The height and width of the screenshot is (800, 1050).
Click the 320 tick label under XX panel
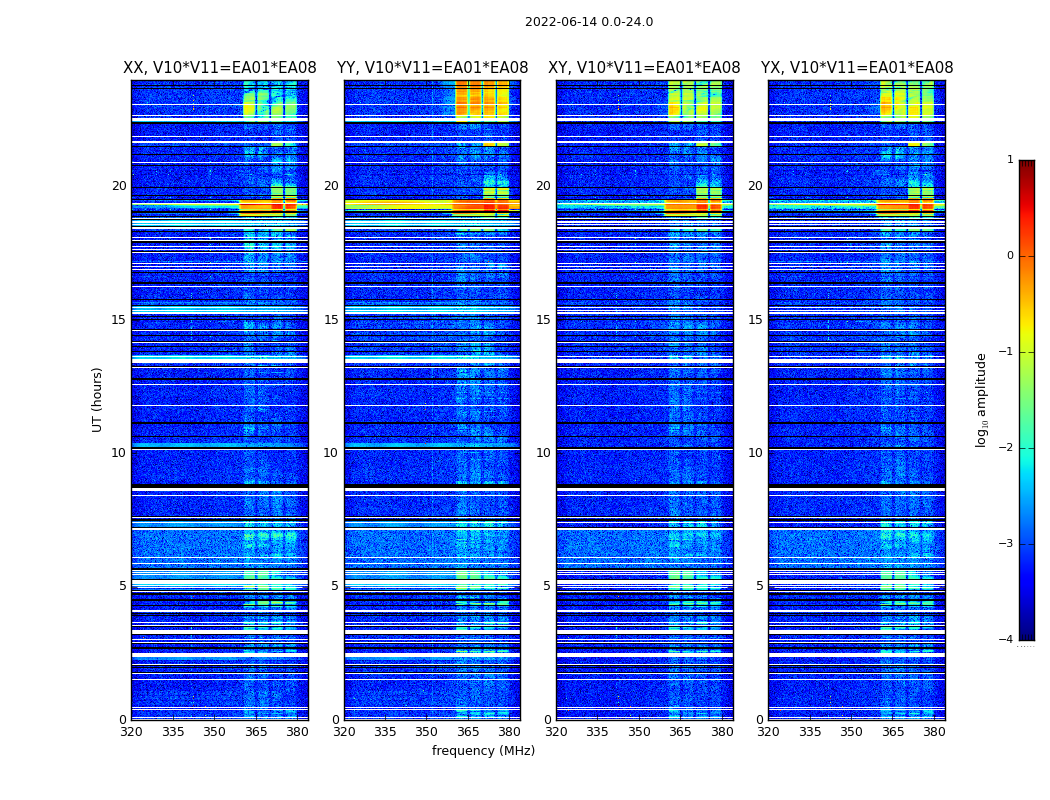(132, 732)
